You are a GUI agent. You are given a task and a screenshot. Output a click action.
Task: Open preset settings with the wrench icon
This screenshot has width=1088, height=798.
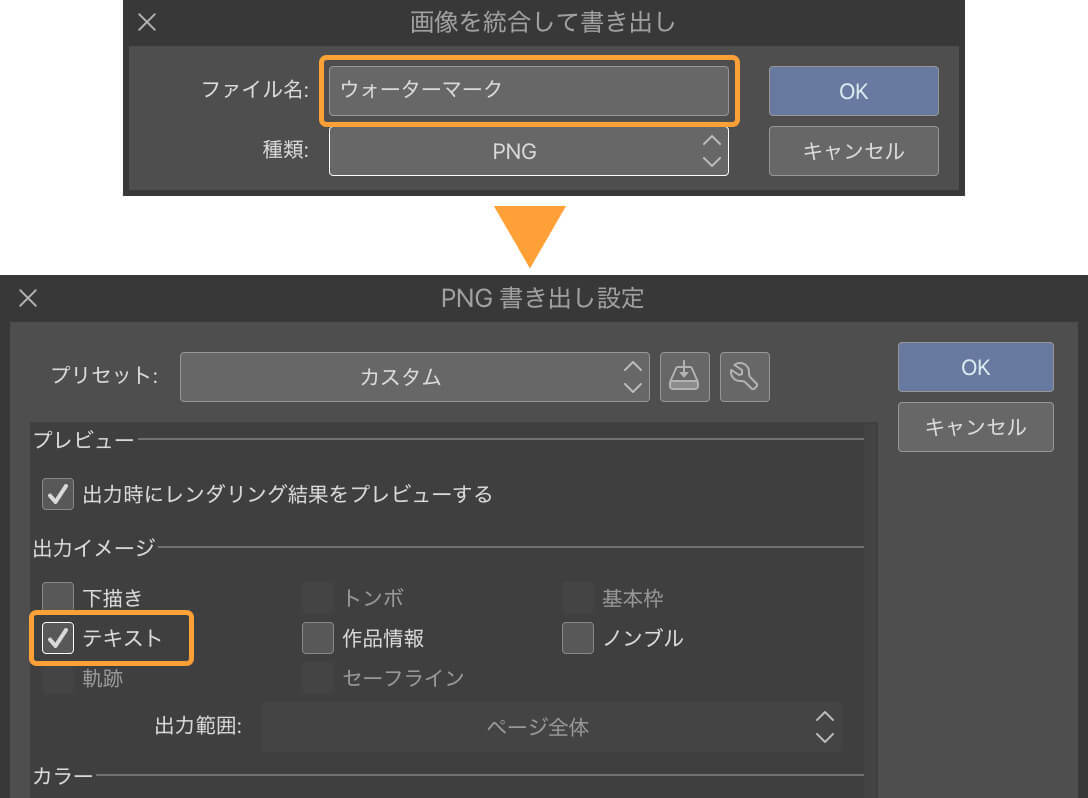pyautogui.click(x=744, y=377)
